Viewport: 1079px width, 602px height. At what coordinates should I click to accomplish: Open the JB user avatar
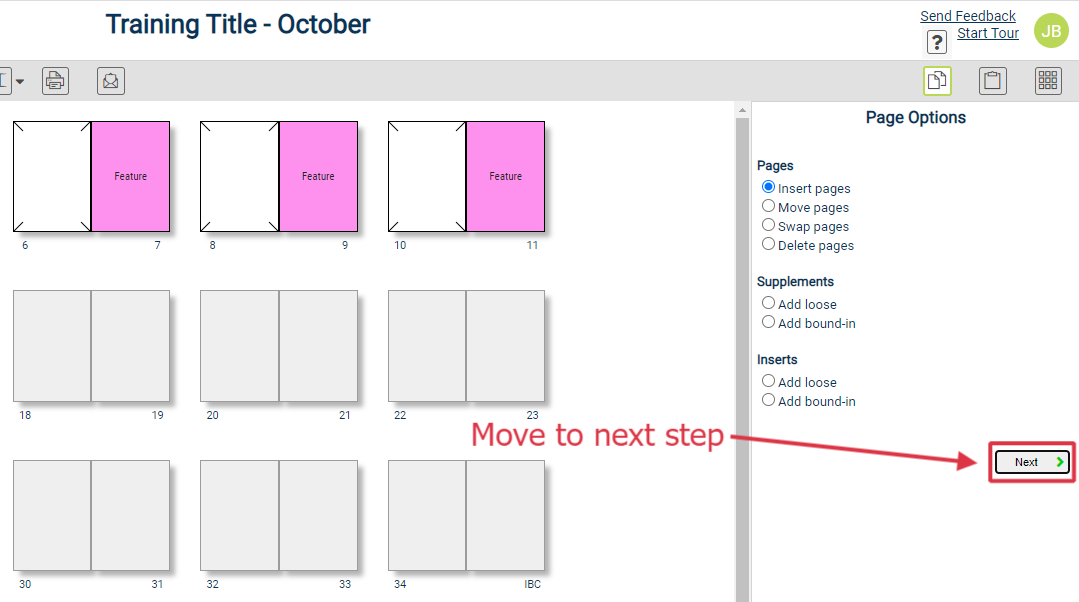1051,31
